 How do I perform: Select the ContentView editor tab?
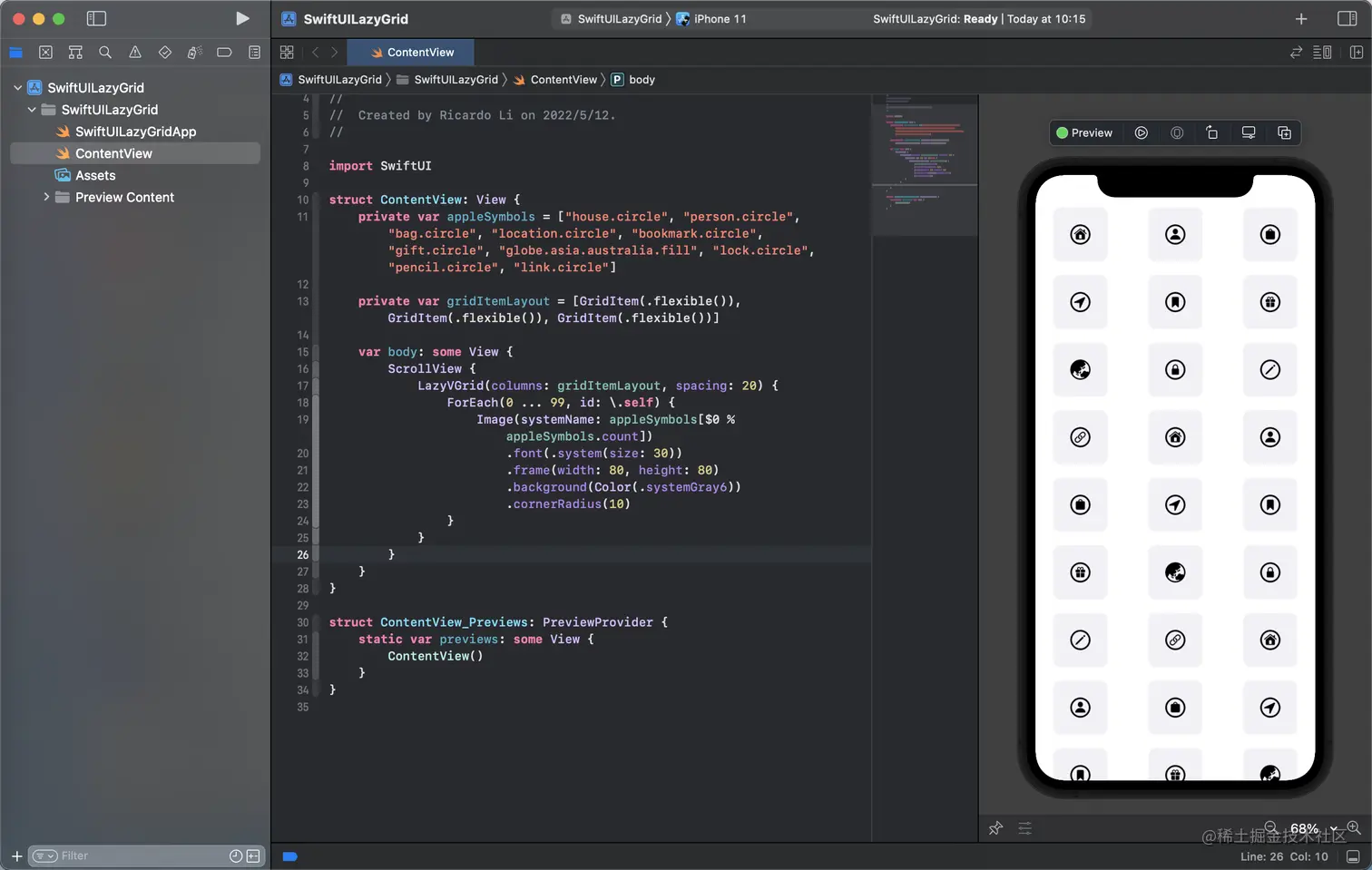click(x=411, y=53)
